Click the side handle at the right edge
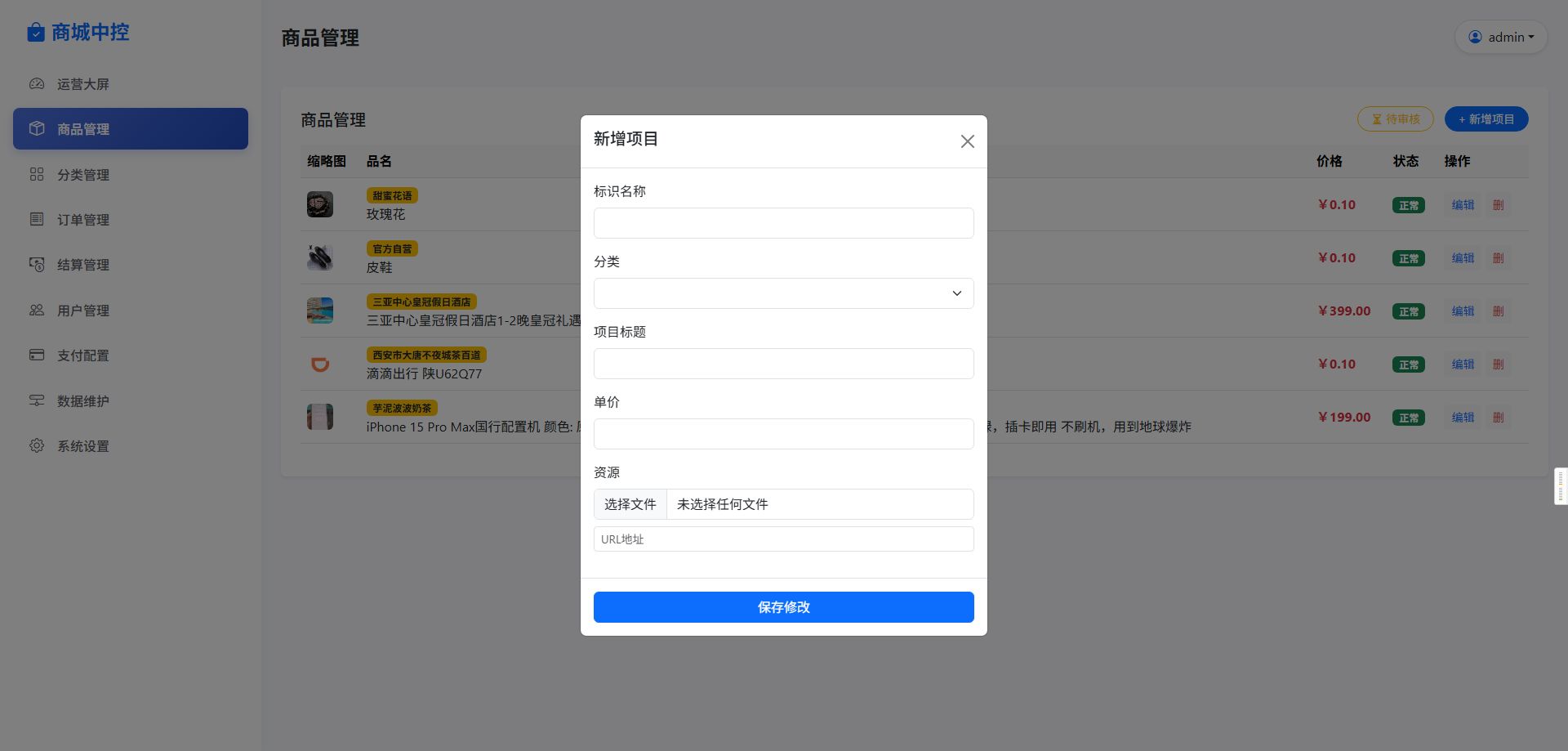This screenshot has width=1568, height=751. point(1561,486)
